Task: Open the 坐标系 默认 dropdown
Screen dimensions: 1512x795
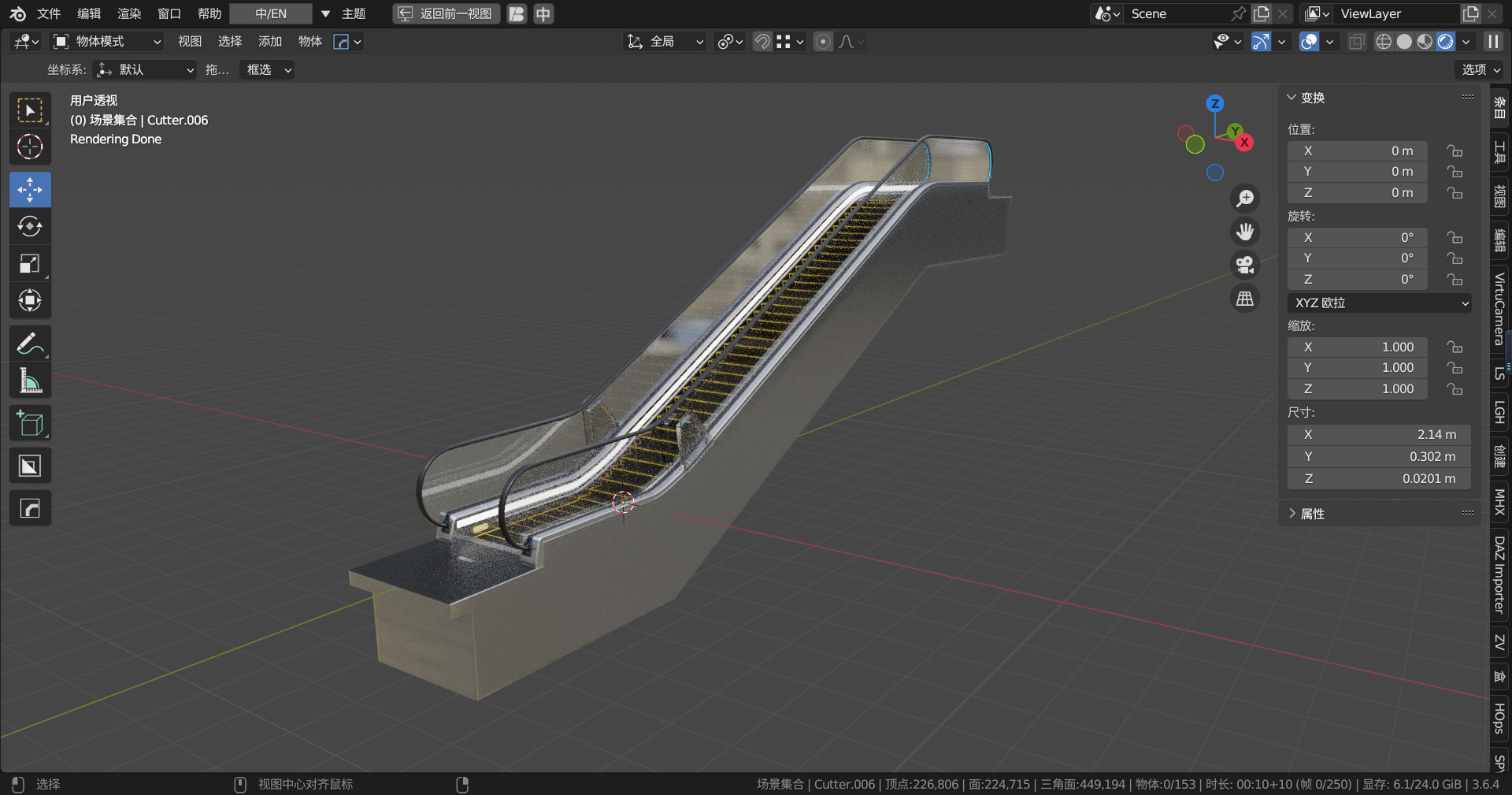Action: pos(144,69)
